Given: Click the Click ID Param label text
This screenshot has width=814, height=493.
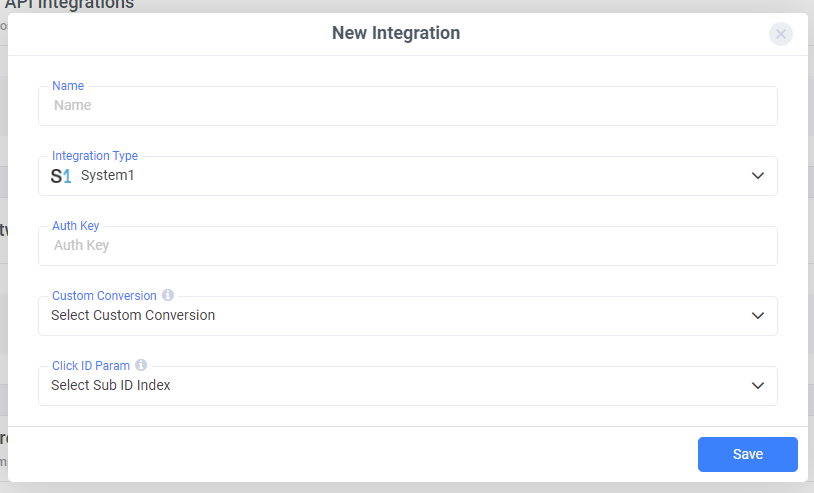Looking at the screenshot, I should coord(91,366).
